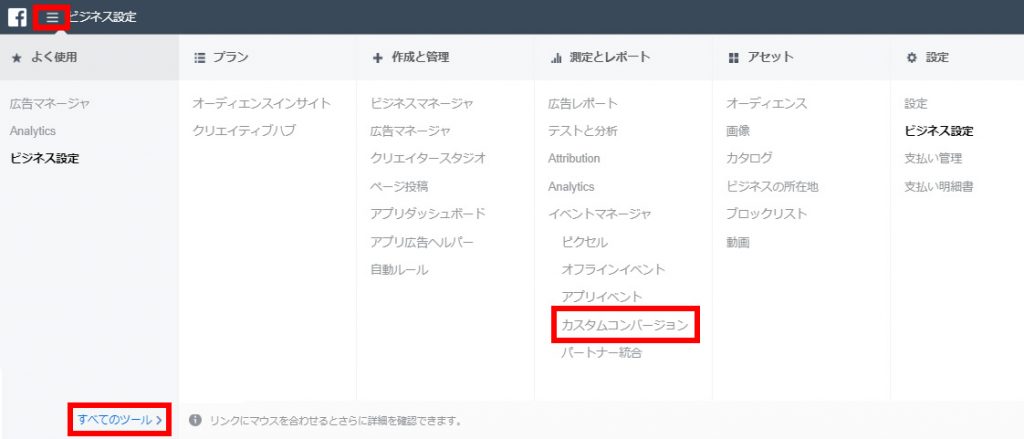1024x439 pixels.
Task: Open オフラインイベント
Action: tap(613, 269)
